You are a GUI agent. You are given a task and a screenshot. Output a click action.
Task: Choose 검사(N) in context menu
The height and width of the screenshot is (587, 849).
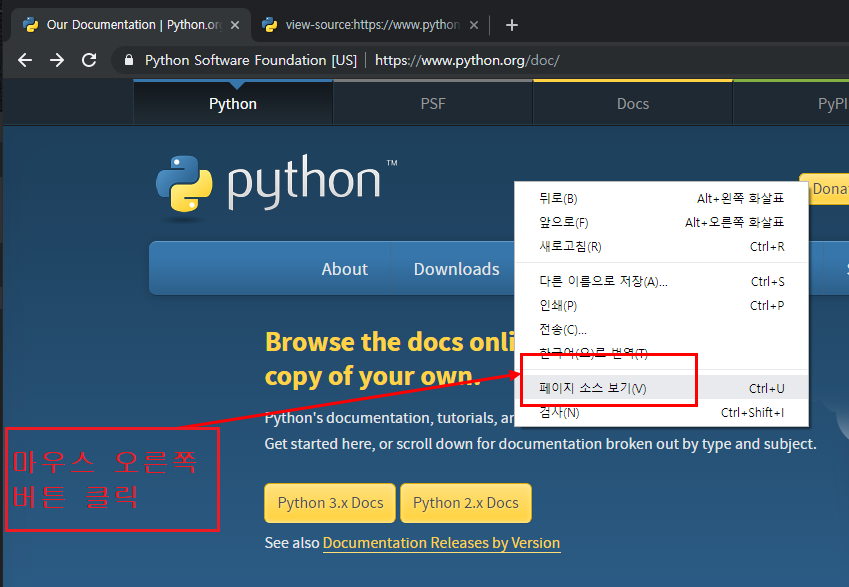(661, 413)
